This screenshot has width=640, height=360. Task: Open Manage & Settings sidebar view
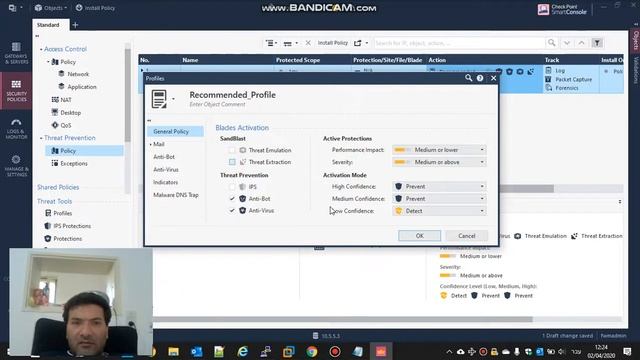click(x=16, y=165)
